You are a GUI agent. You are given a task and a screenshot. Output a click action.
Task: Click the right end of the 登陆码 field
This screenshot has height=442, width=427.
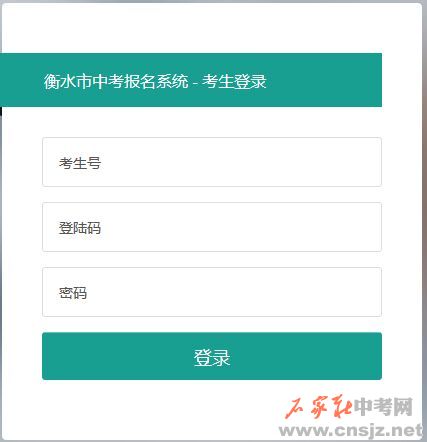click(x=367, y=227)
